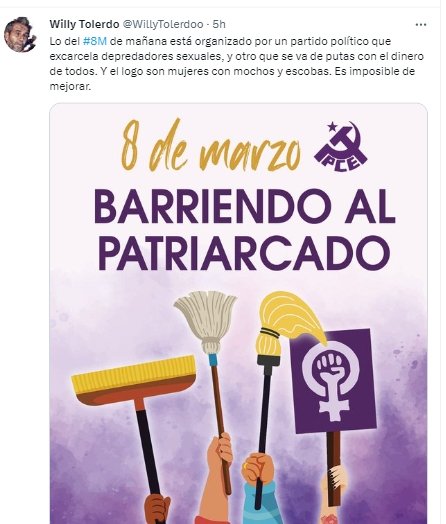Image resolution: width=446 pixels, height=524 pixels.
Task: Click the yellow push broom illustration
Action: tap(134, 380)
